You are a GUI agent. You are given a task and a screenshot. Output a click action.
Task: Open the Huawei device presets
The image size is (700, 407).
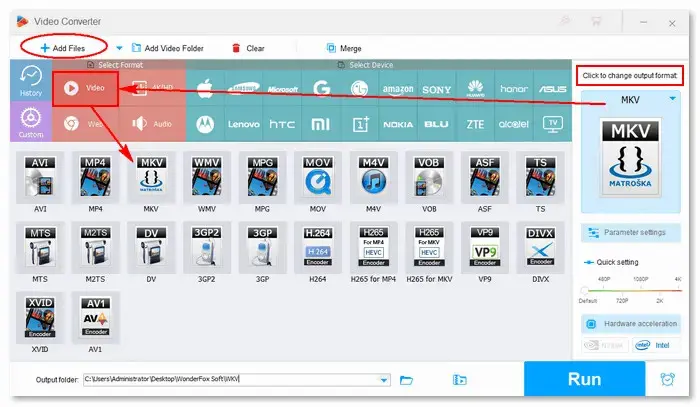[475, 88]
